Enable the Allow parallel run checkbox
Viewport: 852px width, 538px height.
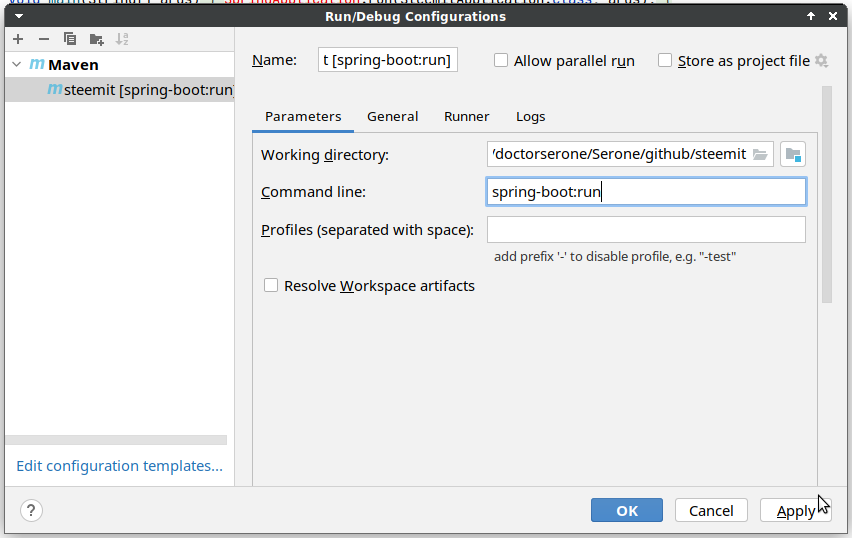[501, 61]
